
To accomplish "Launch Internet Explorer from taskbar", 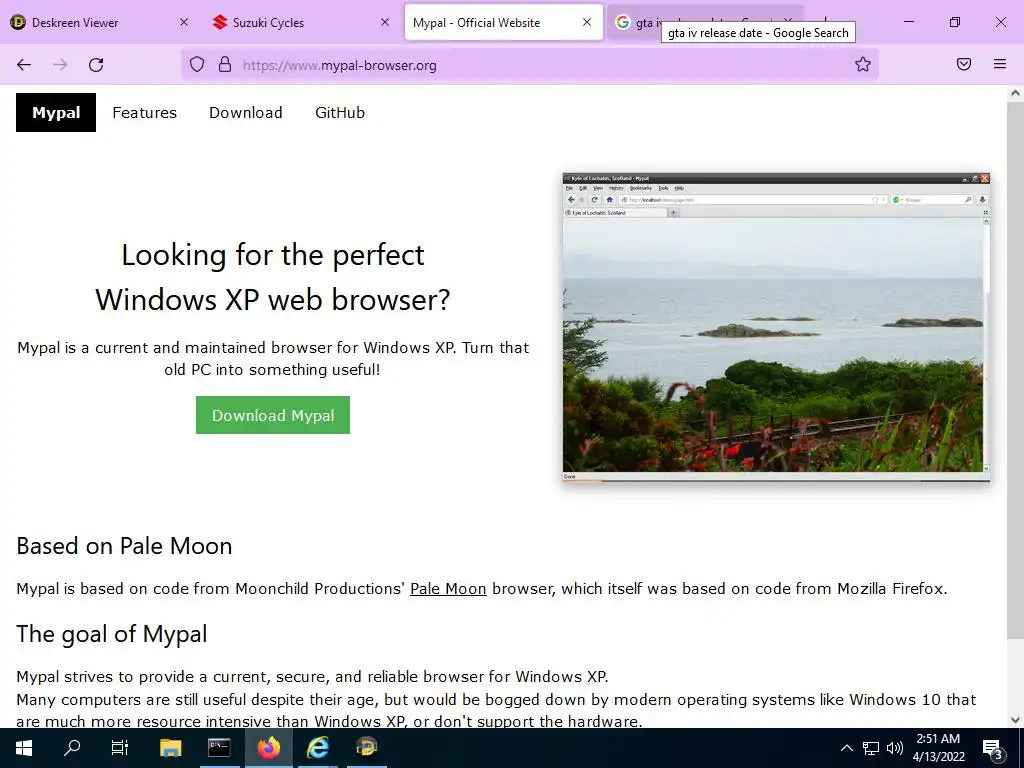I will (x=317, y=748).
